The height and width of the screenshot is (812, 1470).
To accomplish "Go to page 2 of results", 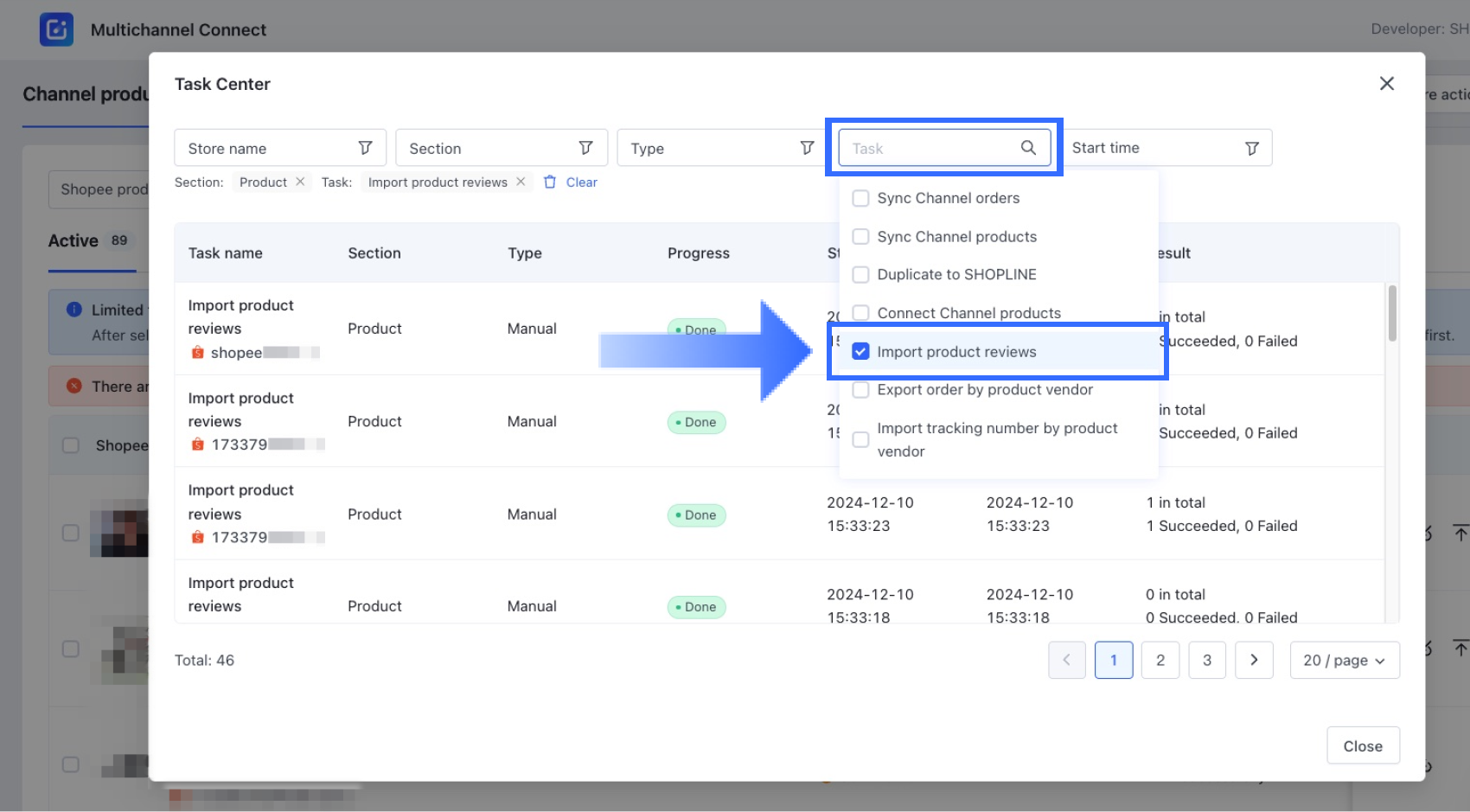I will pos(1160,661).
